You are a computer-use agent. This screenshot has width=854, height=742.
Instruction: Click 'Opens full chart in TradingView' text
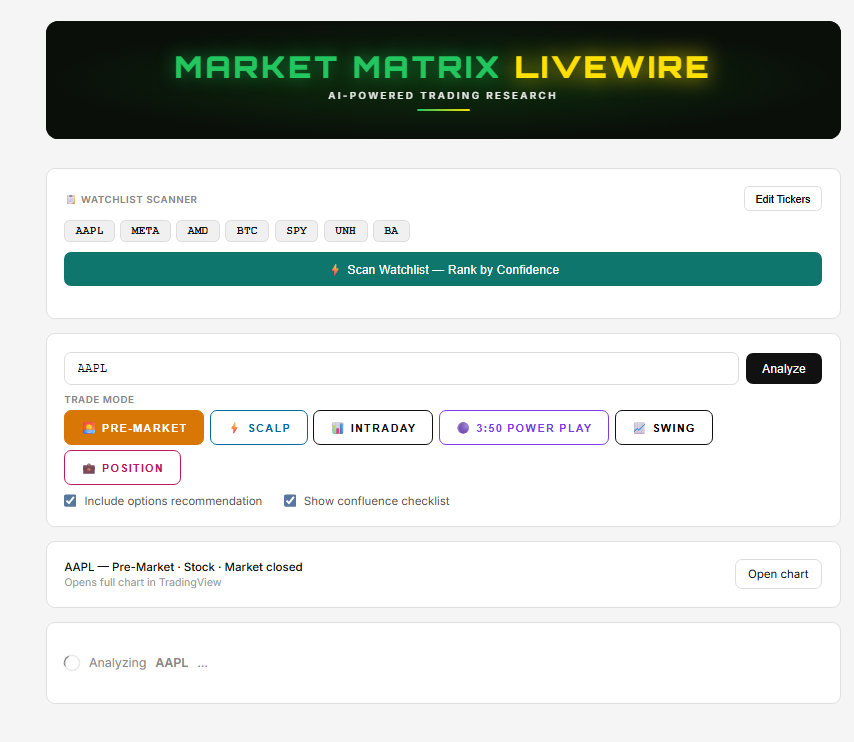[143, 582]
